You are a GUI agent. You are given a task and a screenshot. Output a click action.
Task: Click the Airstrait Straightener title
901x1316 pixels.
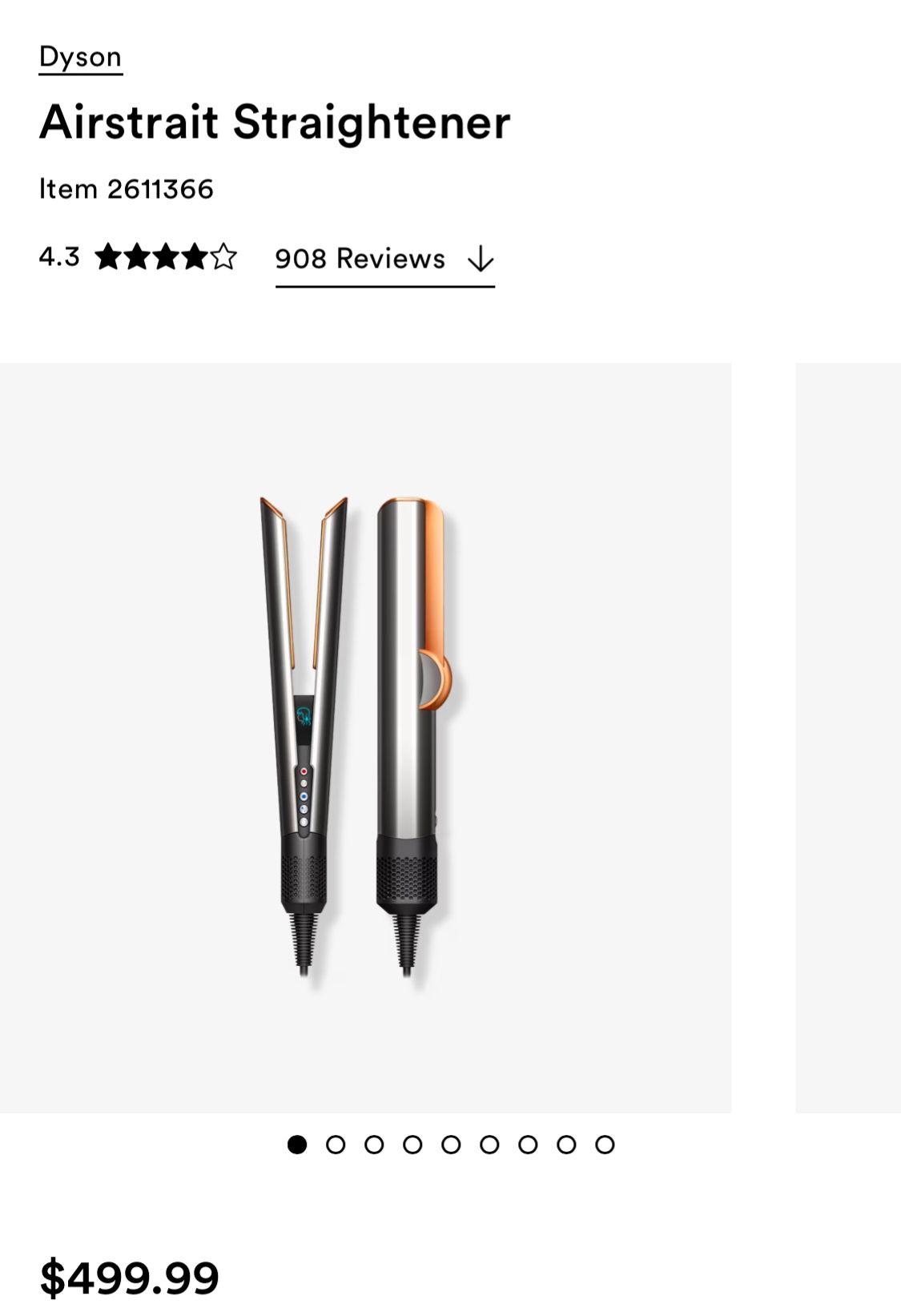coord(275,123)
